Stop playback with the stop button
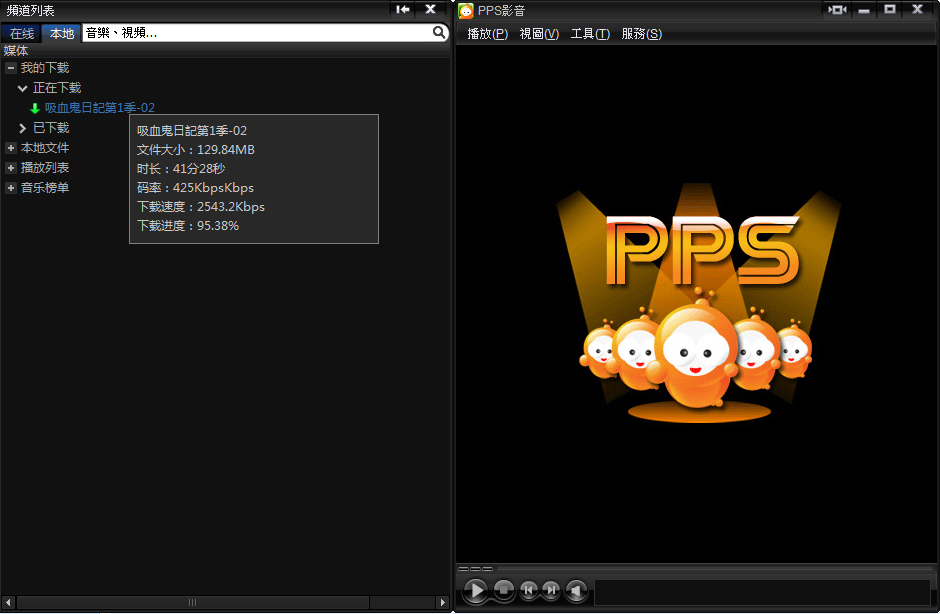This screenshot has height=614, width=940. [504, 590]
